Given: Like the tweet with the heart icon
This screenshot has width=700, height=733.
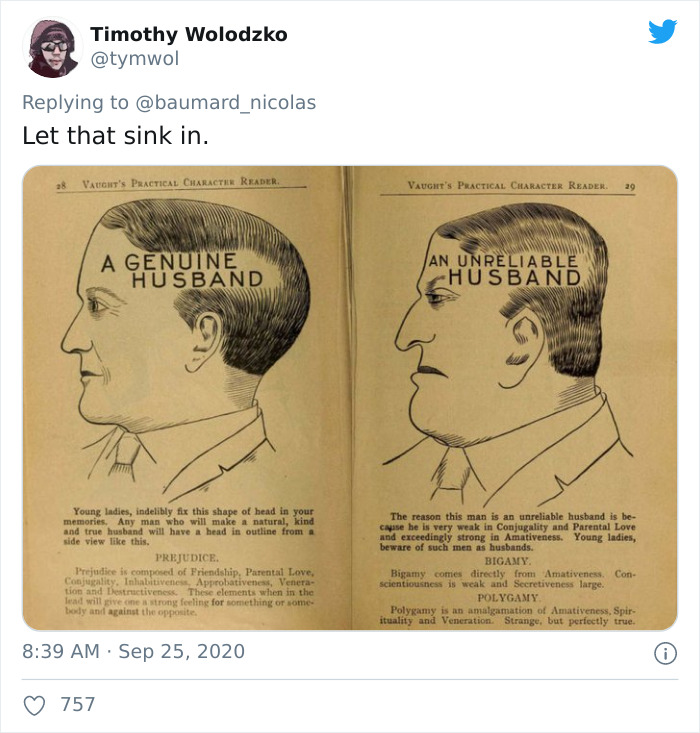Looking at the screenshot, I should click(35, 705).
